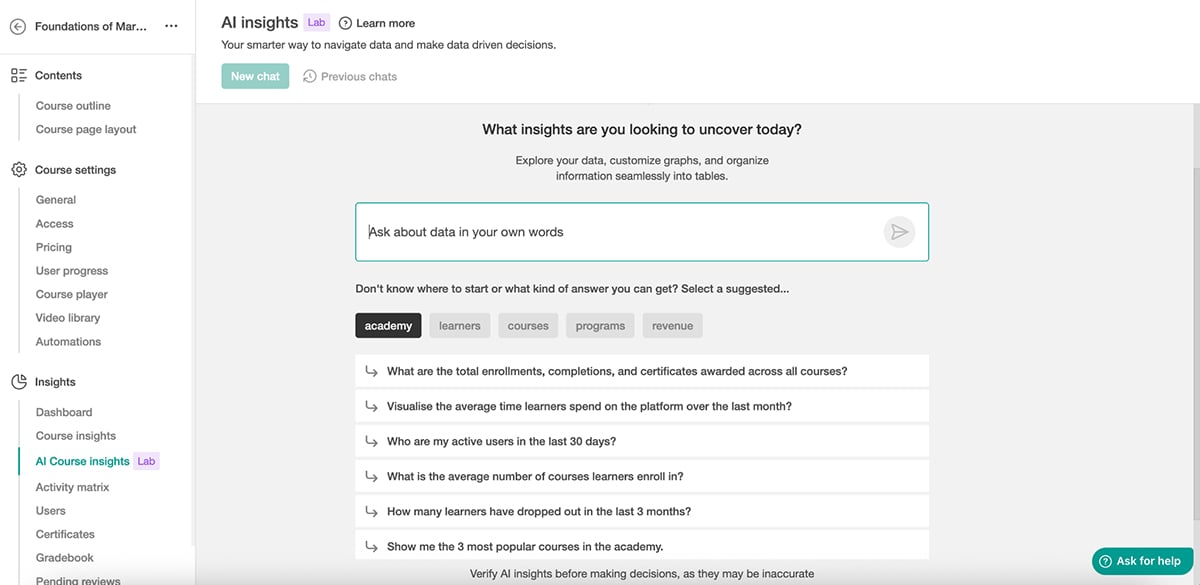Switch to the revenue category chip
This screenshot has height=585, width=1200.
point(672,325)
